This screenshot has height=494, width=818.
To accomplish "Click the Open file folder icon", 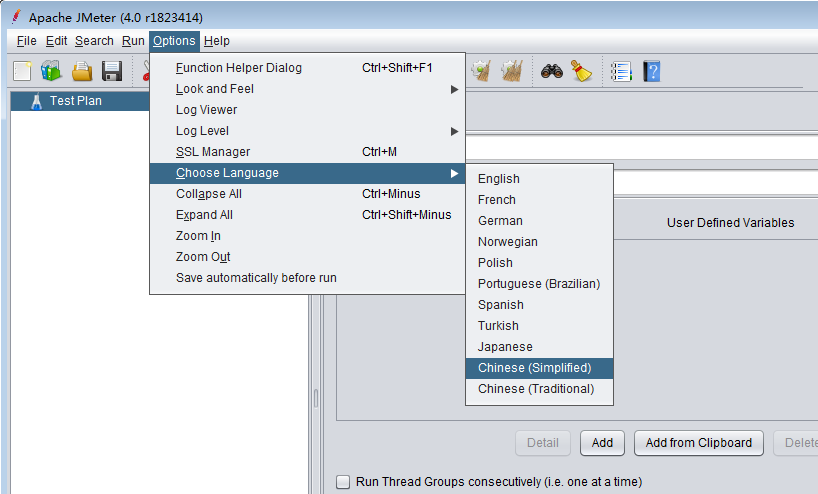I will pos(82,71).
